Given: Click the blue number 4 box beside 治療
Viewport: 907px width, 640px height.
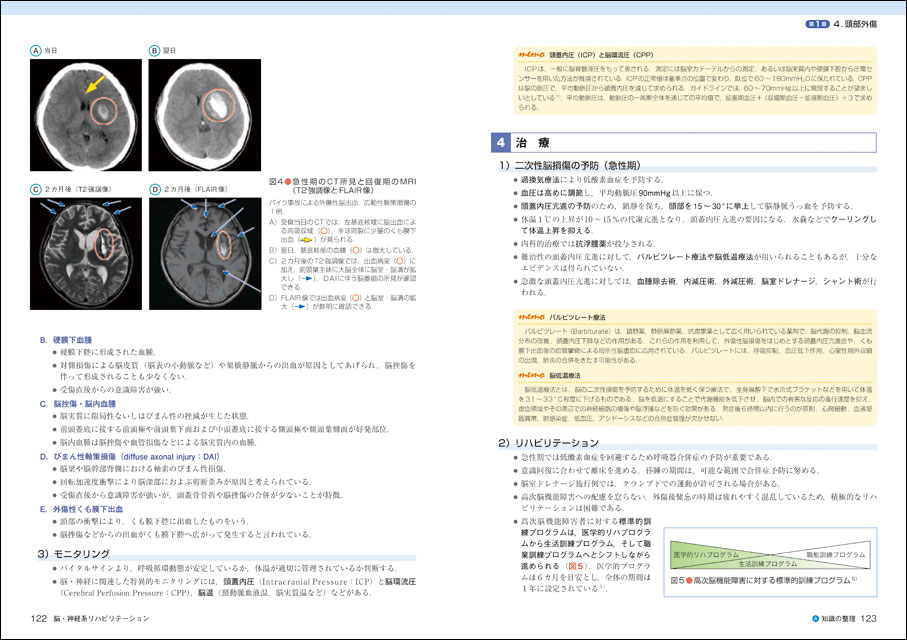Looking at the screenshot, I should (x=501, y=143).
